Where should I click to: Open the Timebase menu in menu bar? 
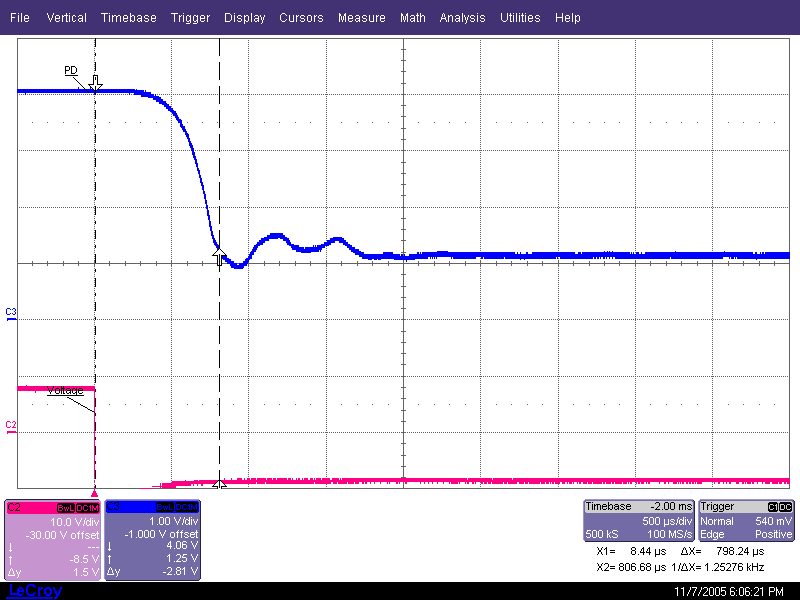click(129, 18)
